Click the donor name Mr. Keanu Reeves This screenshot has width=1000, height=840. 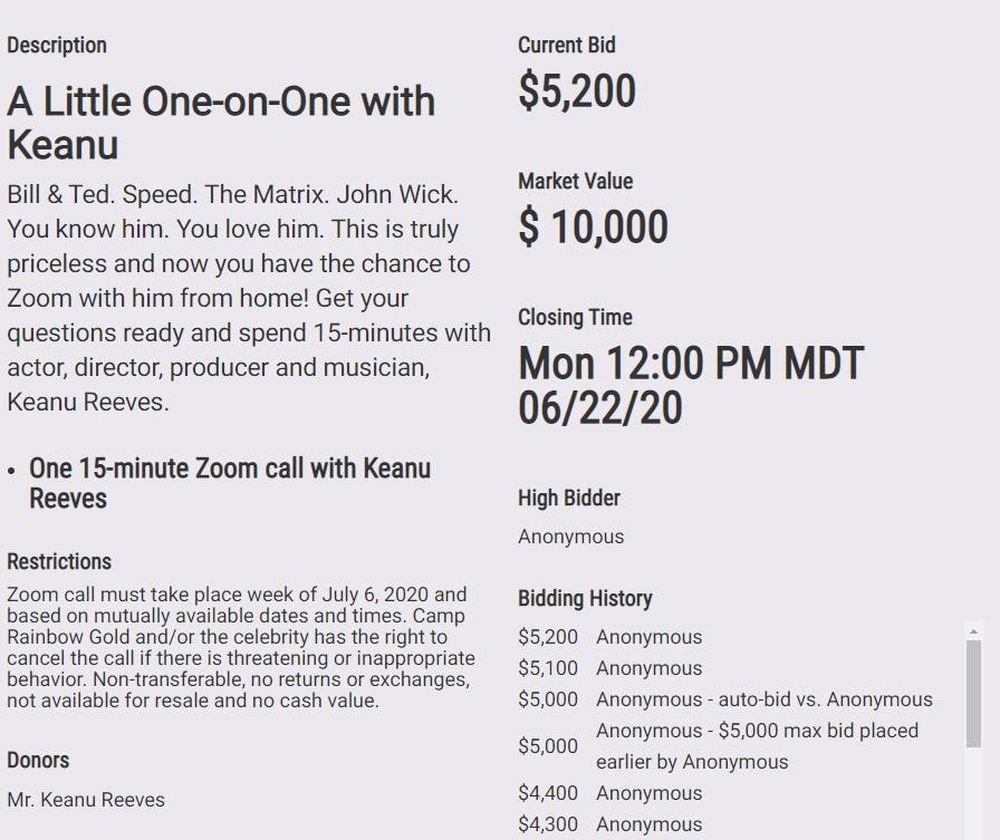86,800
